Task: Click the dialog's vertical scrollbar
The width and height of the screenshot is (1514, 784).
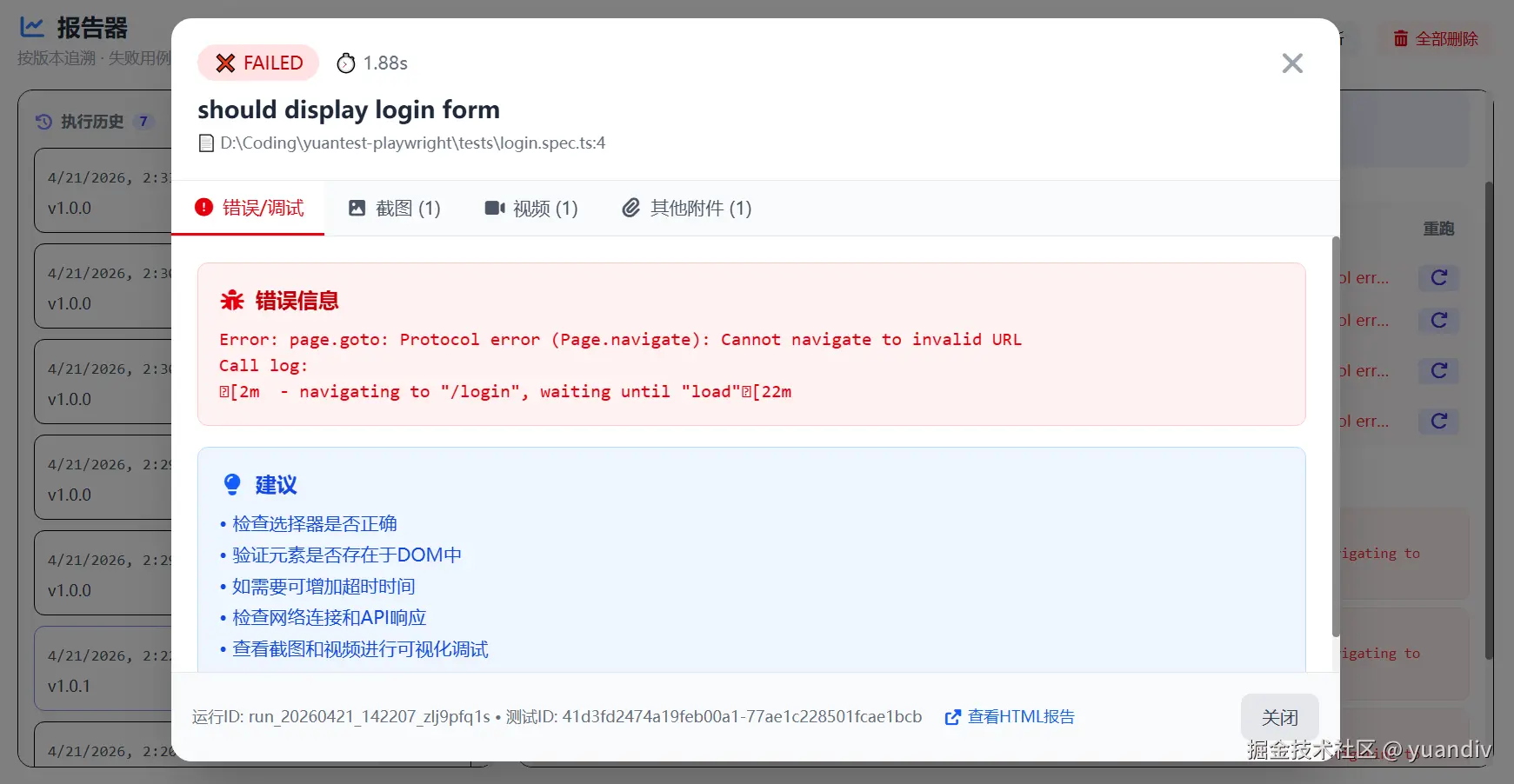Action: tap(1336, 435)
